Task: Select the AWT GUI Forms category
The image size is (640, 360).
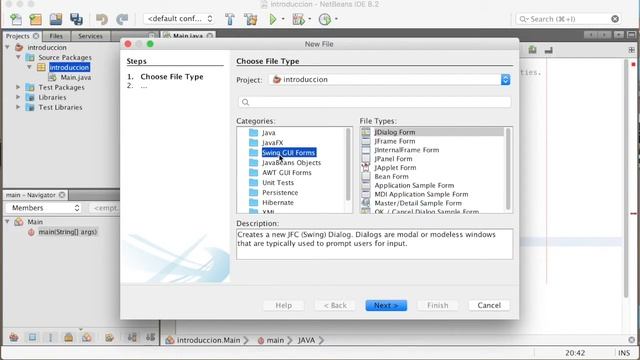Action: [287, 173]
